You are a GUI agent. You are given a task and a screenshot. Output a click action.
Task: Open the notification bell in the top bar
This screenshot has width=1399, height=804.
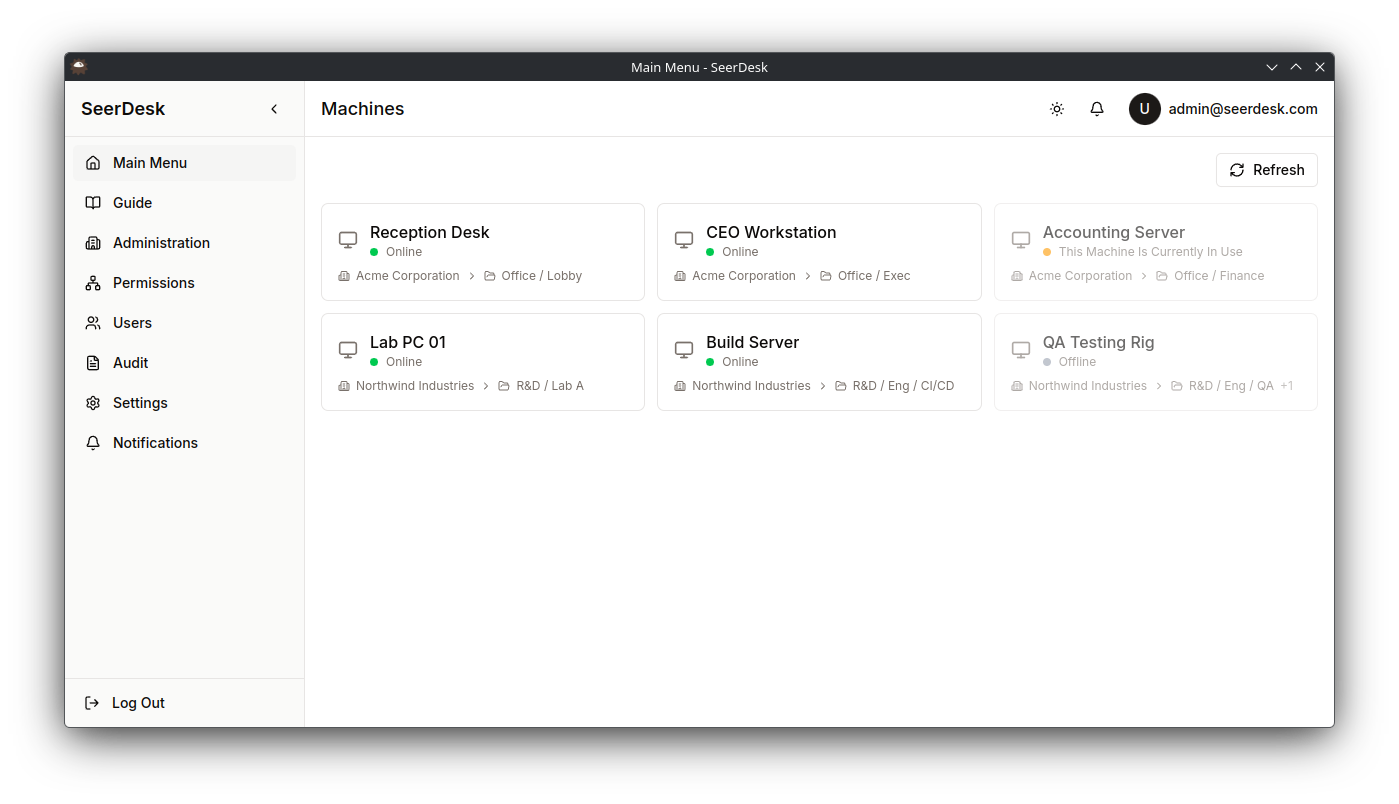(1097, 109)
